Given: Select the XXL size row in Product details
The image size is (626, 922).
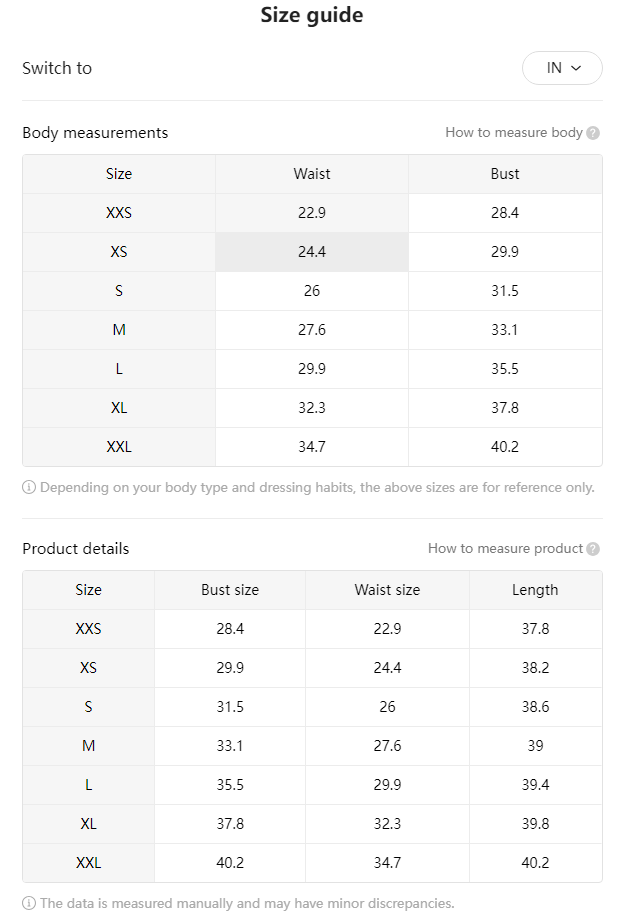Looking at the screenshot, I should [312, 863].
